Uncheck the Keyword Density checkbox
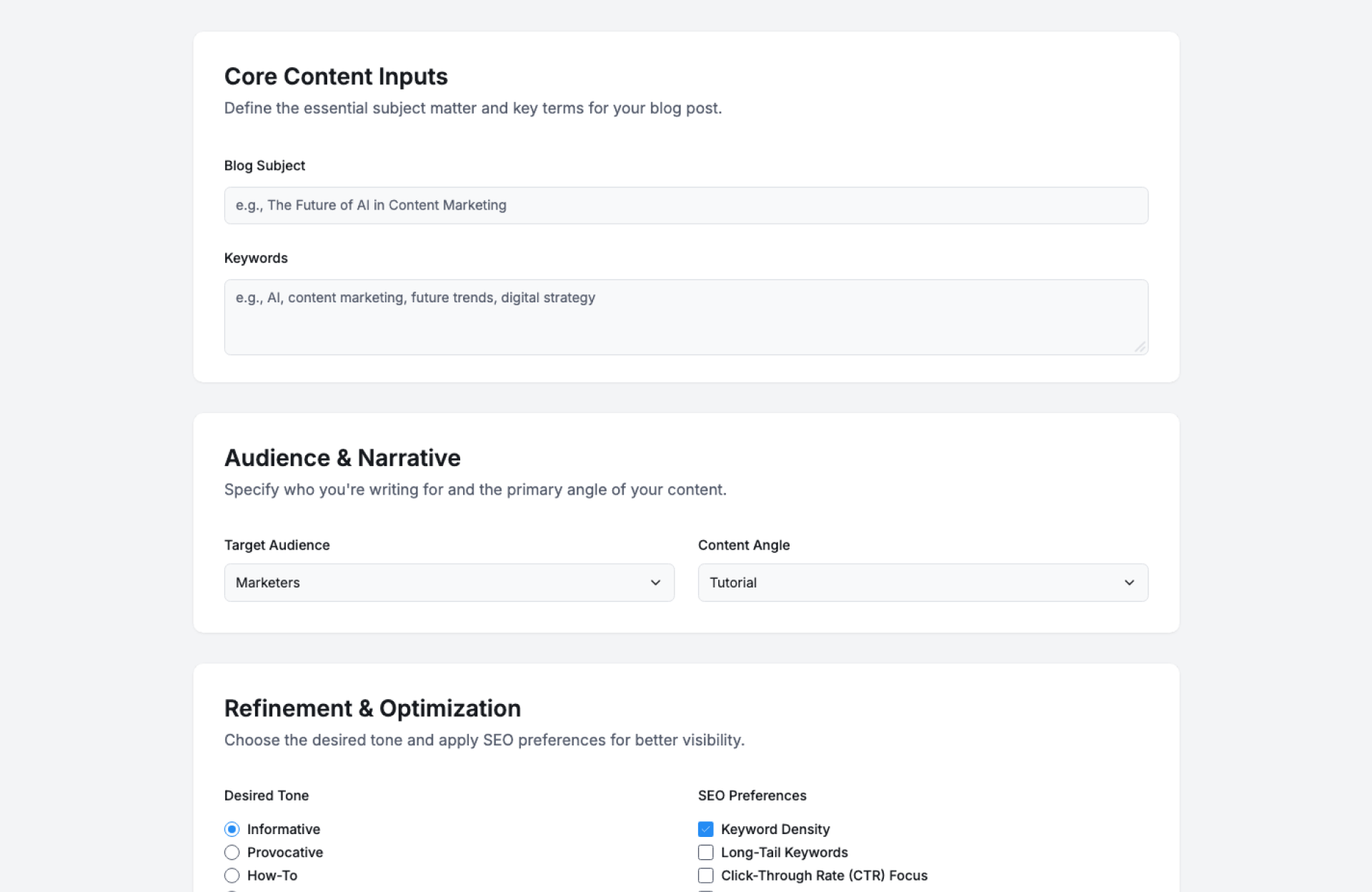The width and height of the screenshot is (1372, 892). point(705,829)
